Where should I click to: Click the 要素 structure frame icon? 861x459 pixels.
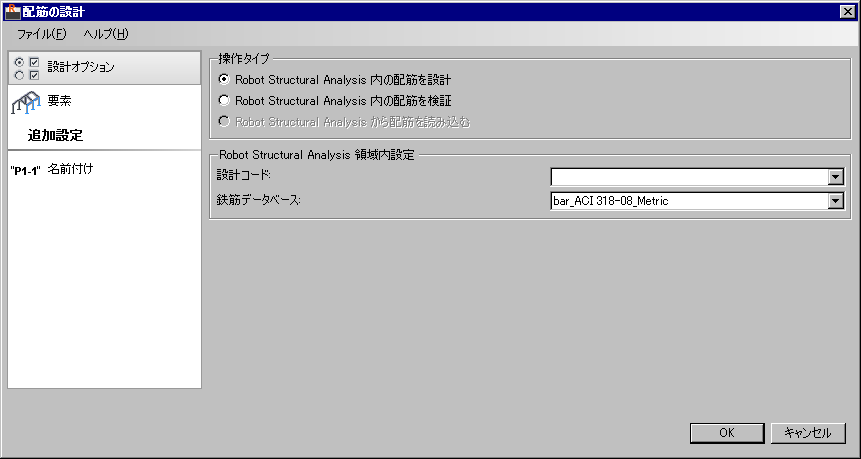[26, 102]
